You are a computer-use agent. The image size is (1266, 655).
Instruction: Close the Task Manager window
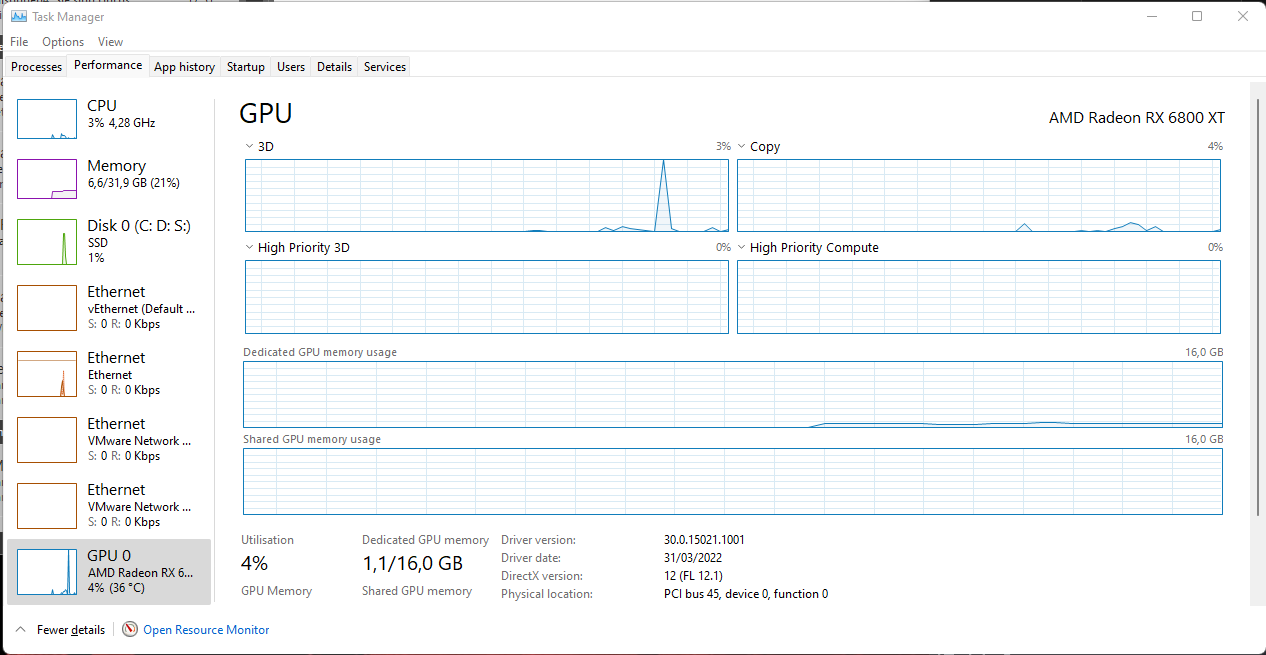coord(1243,16)
